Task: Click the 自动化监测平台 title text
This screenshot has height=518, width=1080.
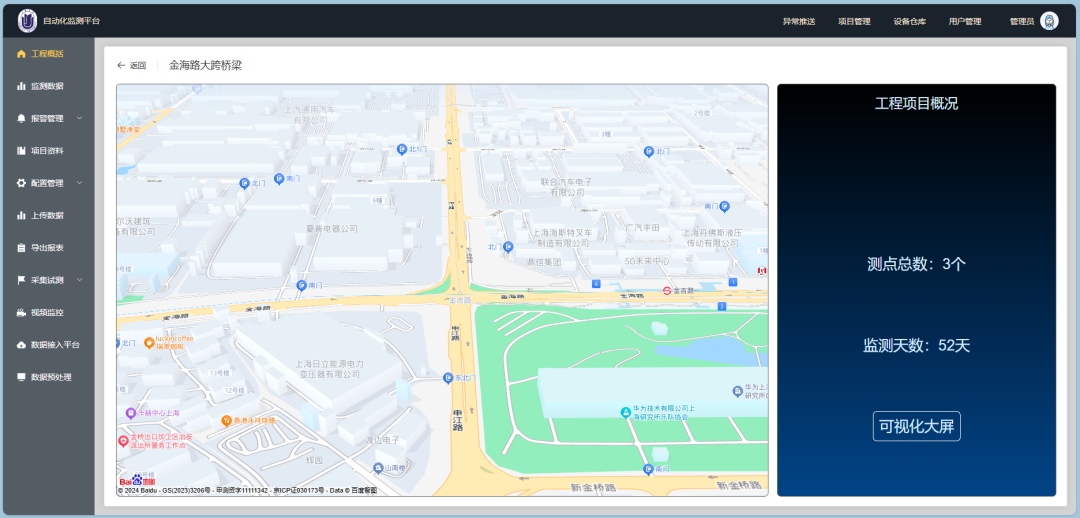Action: [x=72, y=21]
